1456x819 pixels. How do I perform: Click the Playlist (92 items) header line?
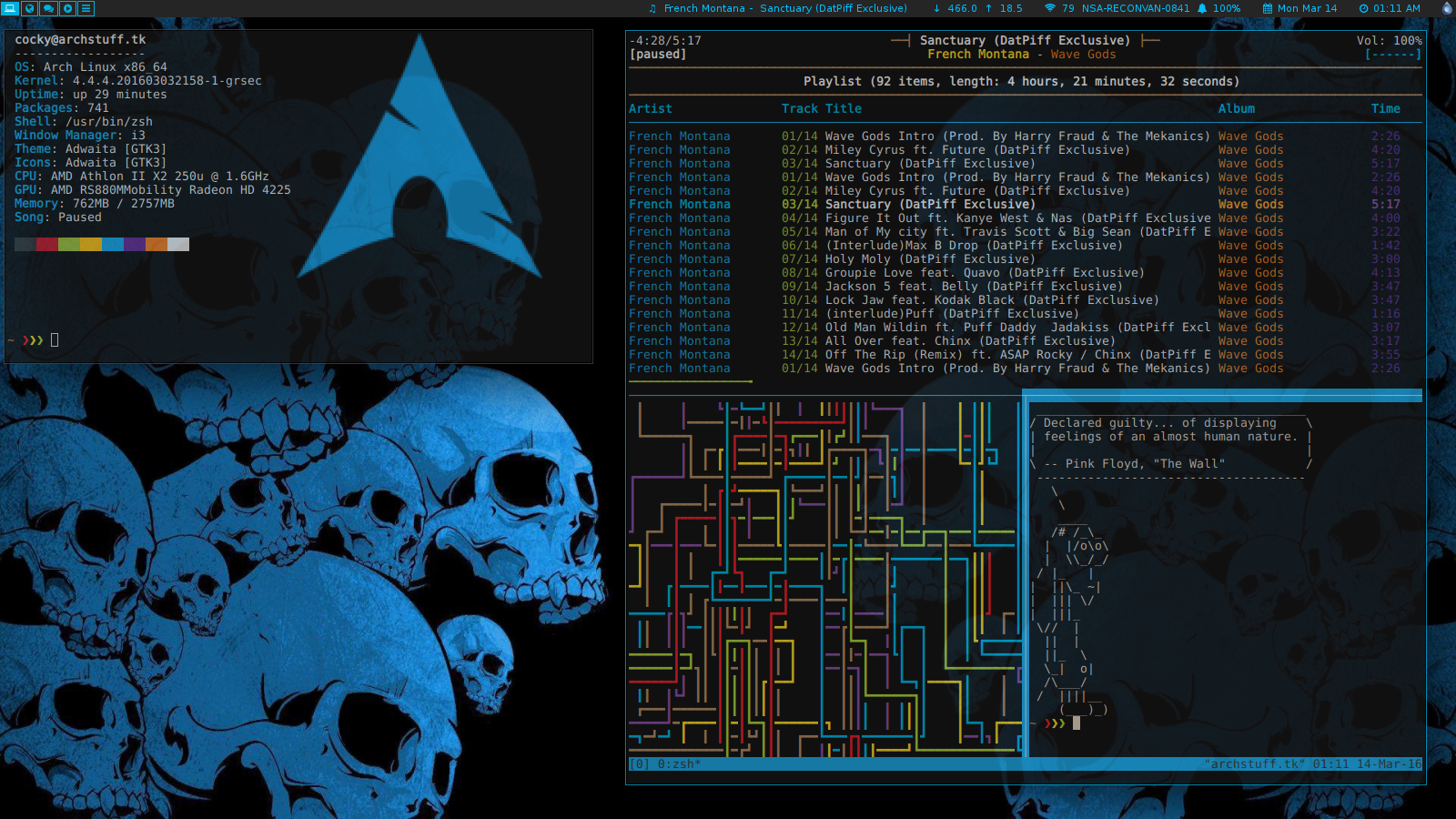coord(1022,82)
